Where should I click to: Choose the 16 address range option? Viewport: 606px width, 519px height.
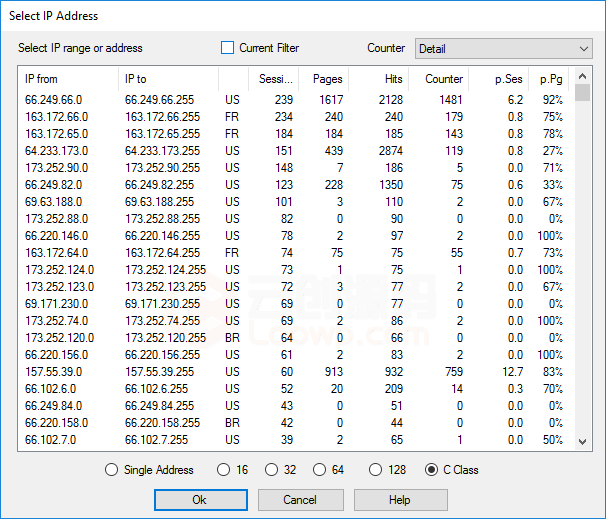[232, 470]
